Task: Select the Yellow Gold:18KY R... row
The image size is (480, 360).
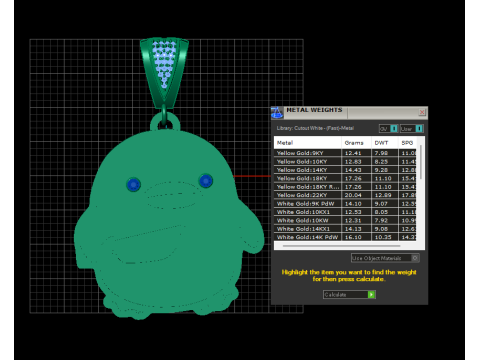Action: (x=345, y=187)
